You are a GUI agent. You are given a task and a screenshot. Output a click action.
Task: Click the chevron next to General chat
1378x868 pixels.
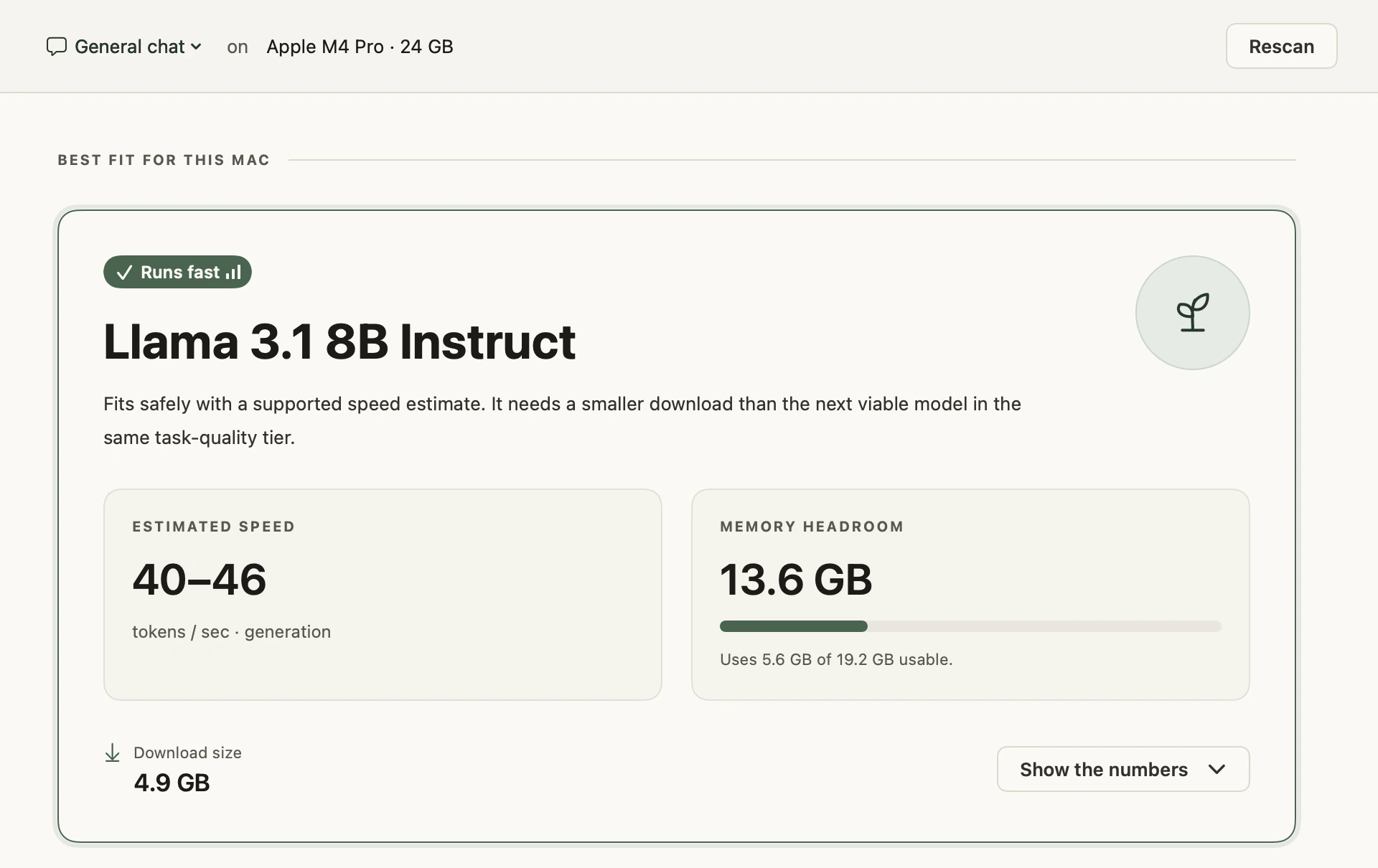[196, 47]
